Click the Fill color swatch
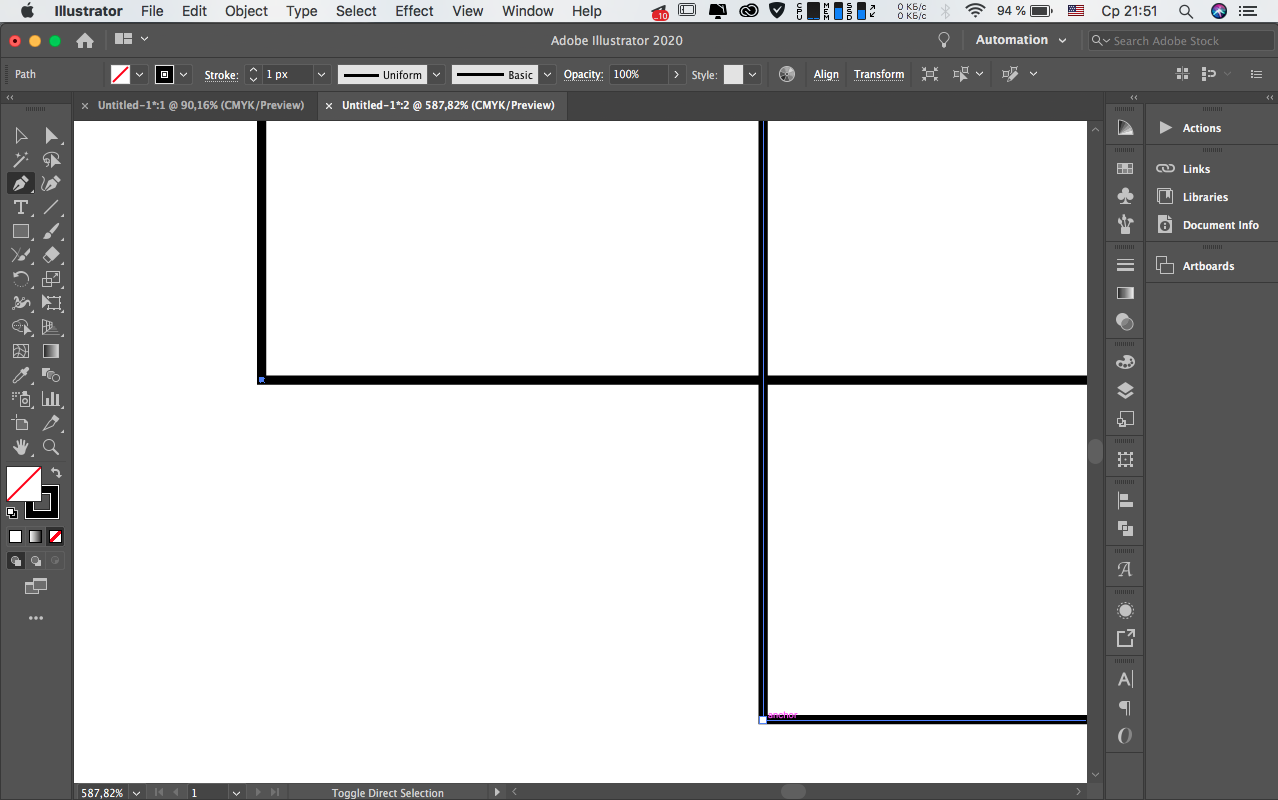 (23, 484)
